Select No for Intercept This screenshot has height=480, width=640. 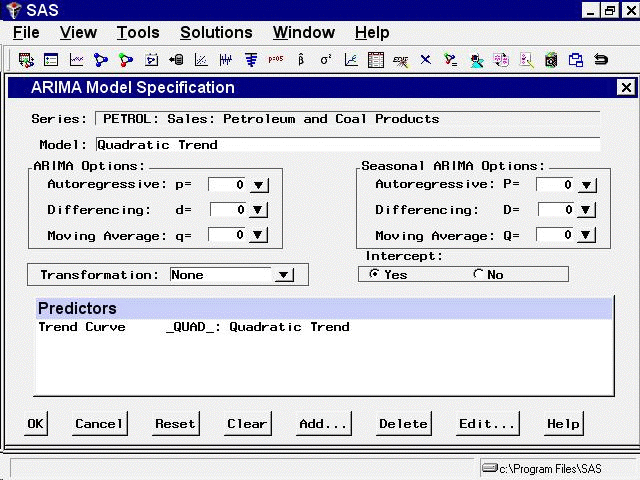click(x=479, y=275)
